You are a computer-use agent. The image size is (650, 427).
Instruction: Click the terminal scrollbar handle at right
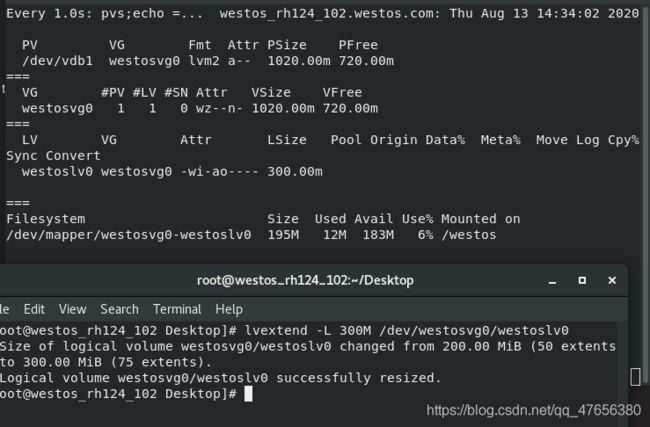(635, 377)
